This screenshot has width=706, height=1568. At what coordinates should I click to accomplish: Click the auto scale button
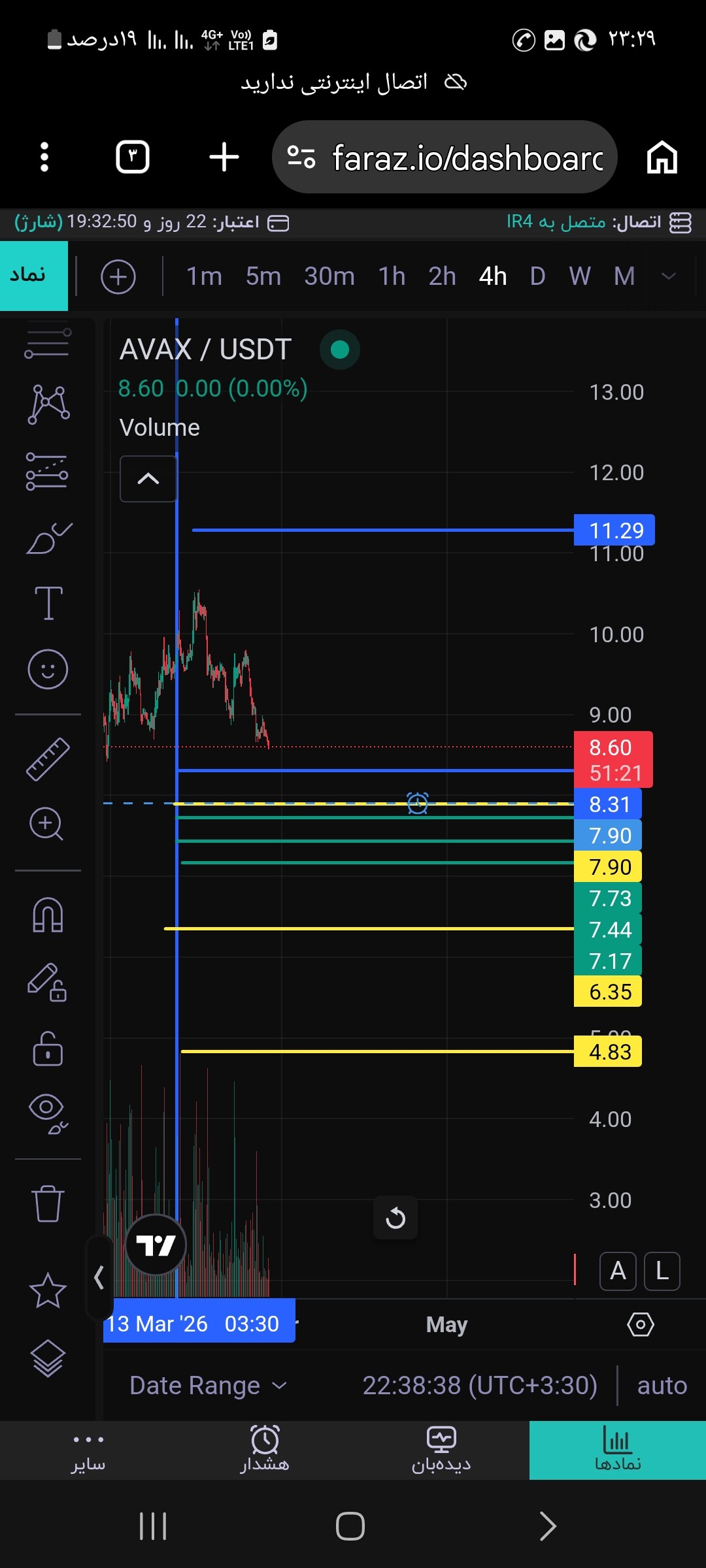pos(662,1385)
